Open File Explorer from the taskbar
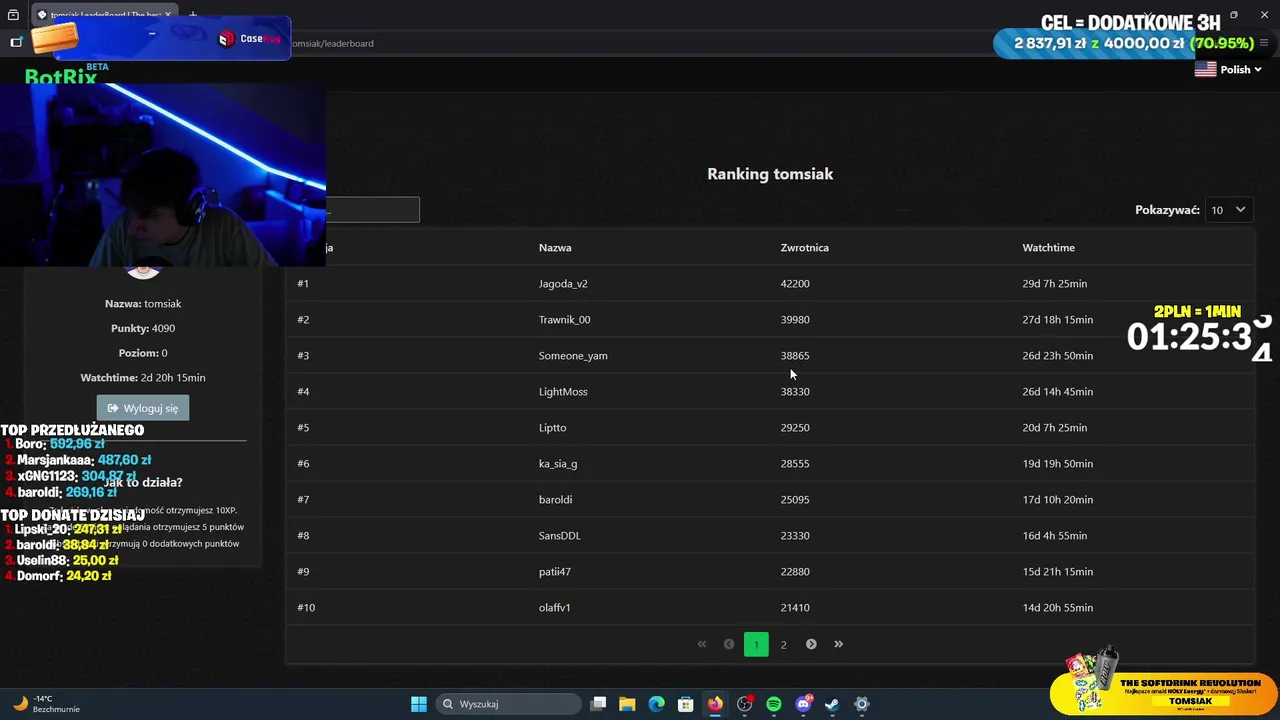Image resolution: width=1280 pixels, height=720 pixels. (x=627, y=704)
